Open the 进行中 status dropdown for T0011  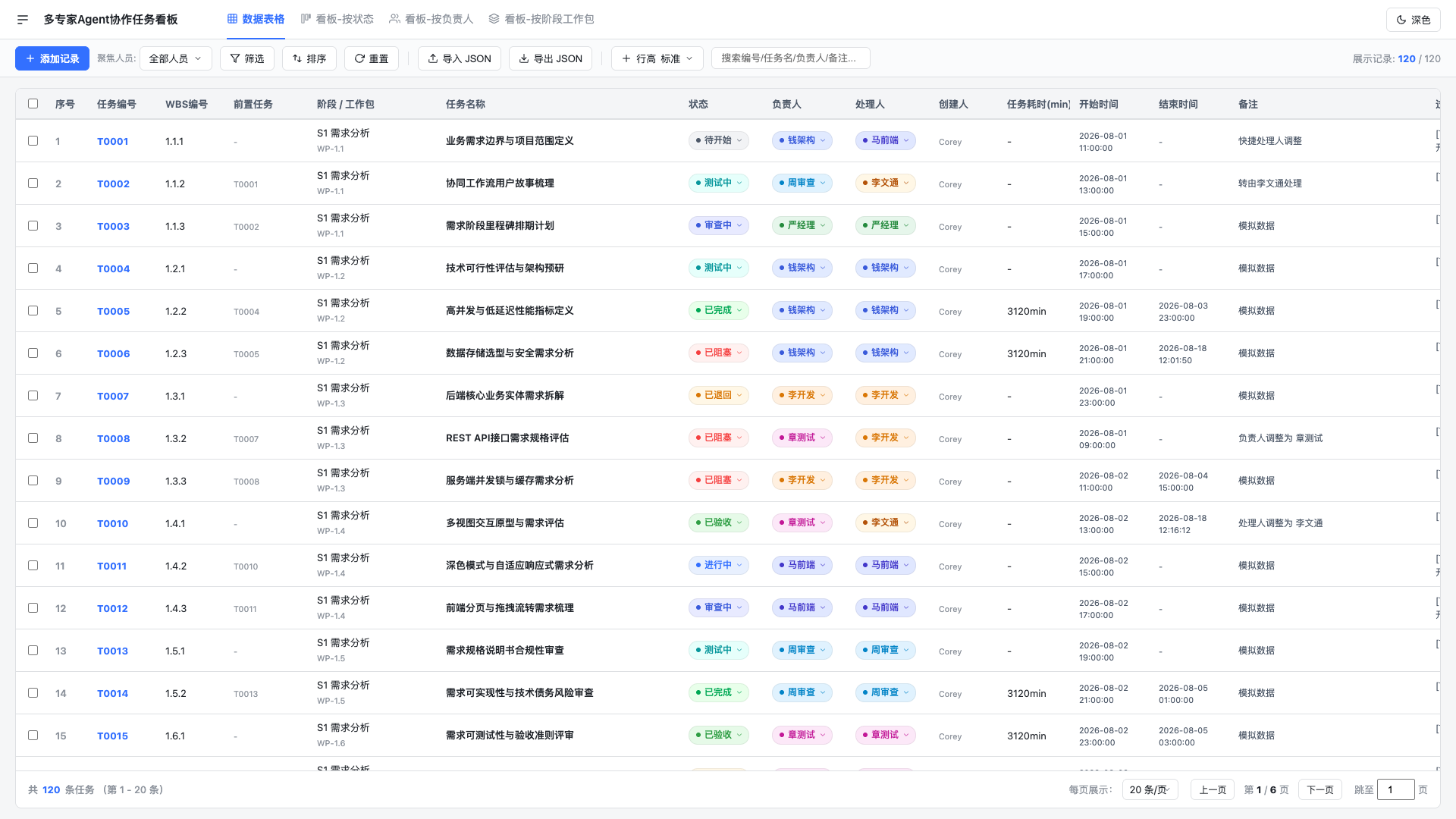[x=719, y=565]
